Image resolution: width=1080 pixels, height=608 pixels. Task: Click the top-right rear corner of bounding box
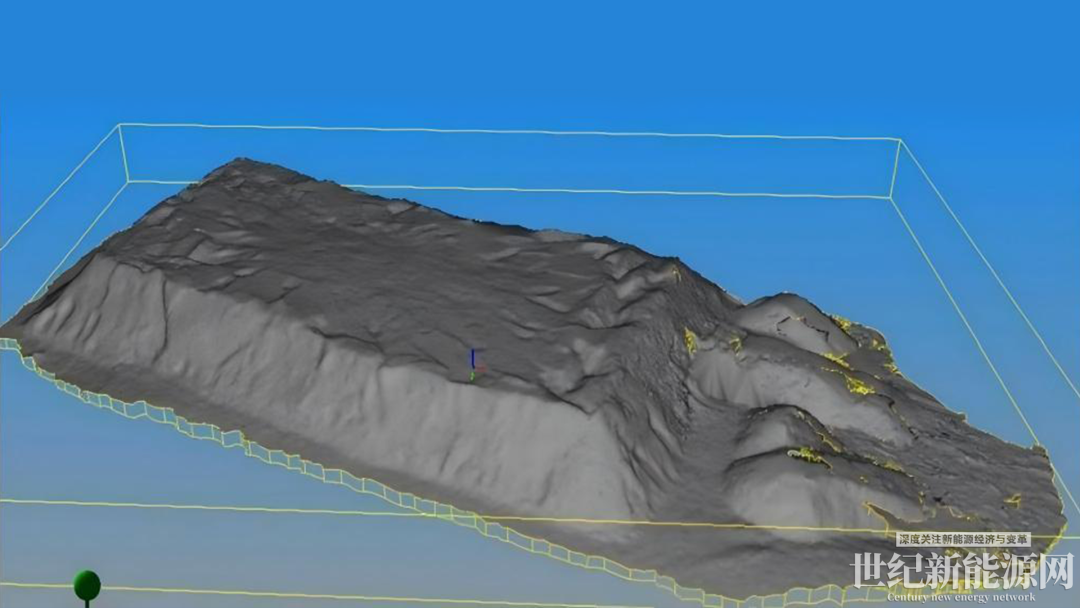click(x=900, y=140)
